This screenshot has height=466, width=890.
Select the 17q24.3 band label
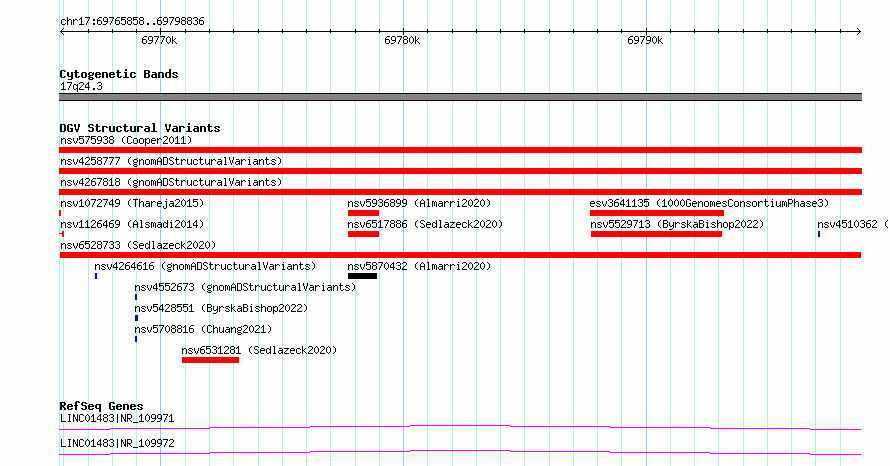(81, 86)
